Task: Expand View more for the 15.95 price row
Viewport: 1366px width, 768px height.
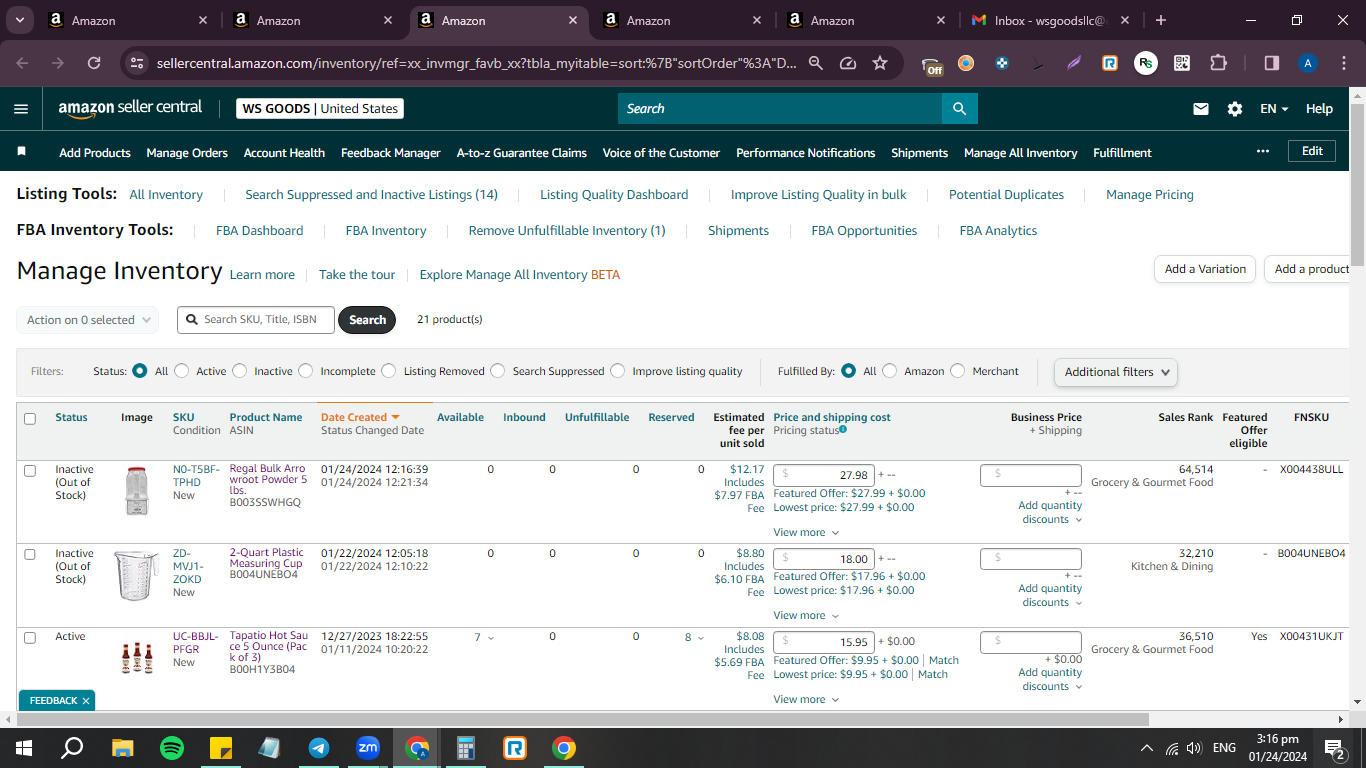Action: click(806, 700)
